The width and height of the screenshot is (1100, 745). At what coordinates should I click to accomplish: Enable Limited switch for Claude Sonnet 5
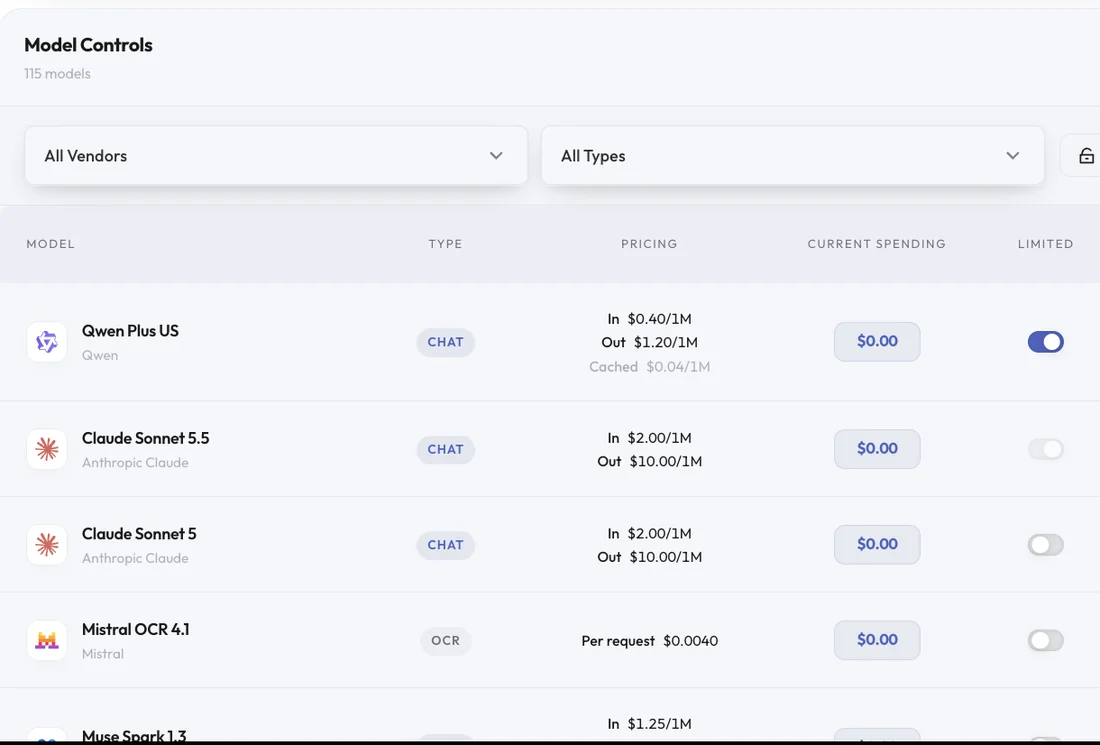pos(1045,544)
